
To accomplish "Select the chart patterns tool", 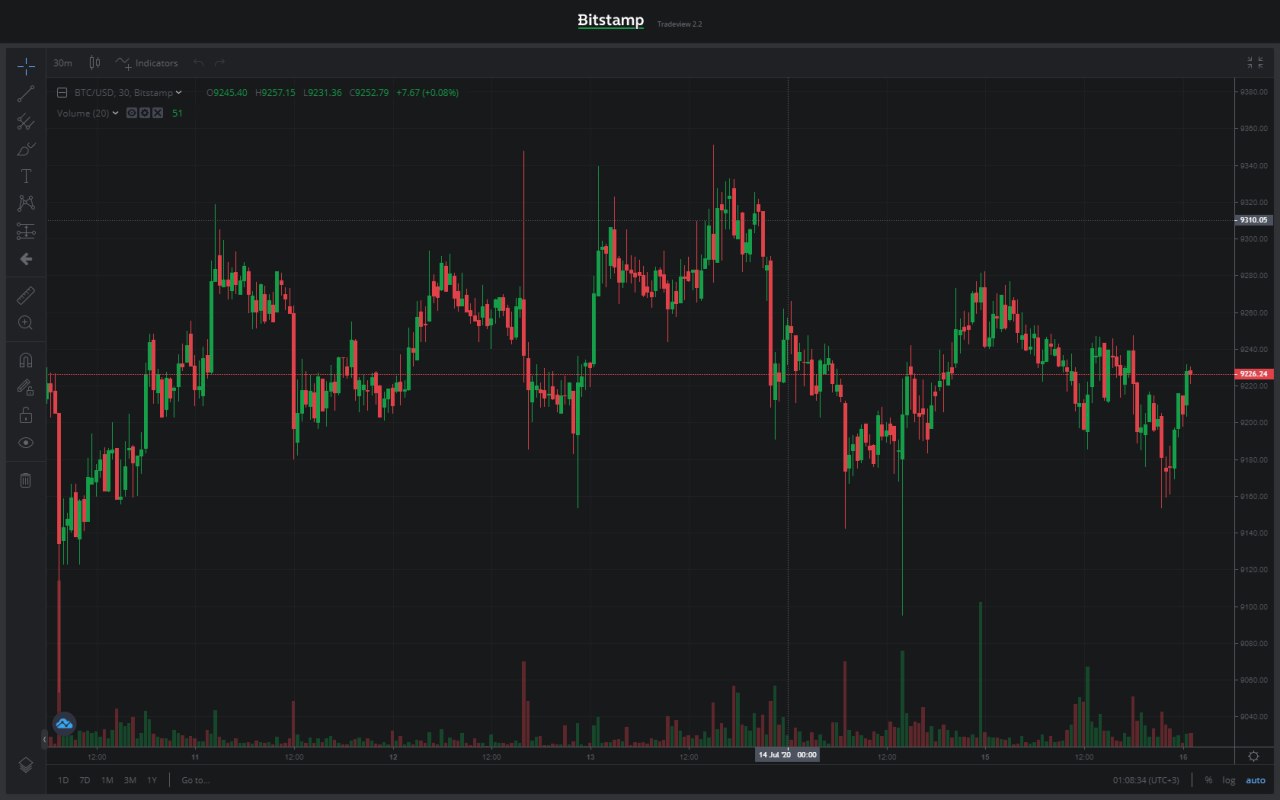I will coord(26,204).
